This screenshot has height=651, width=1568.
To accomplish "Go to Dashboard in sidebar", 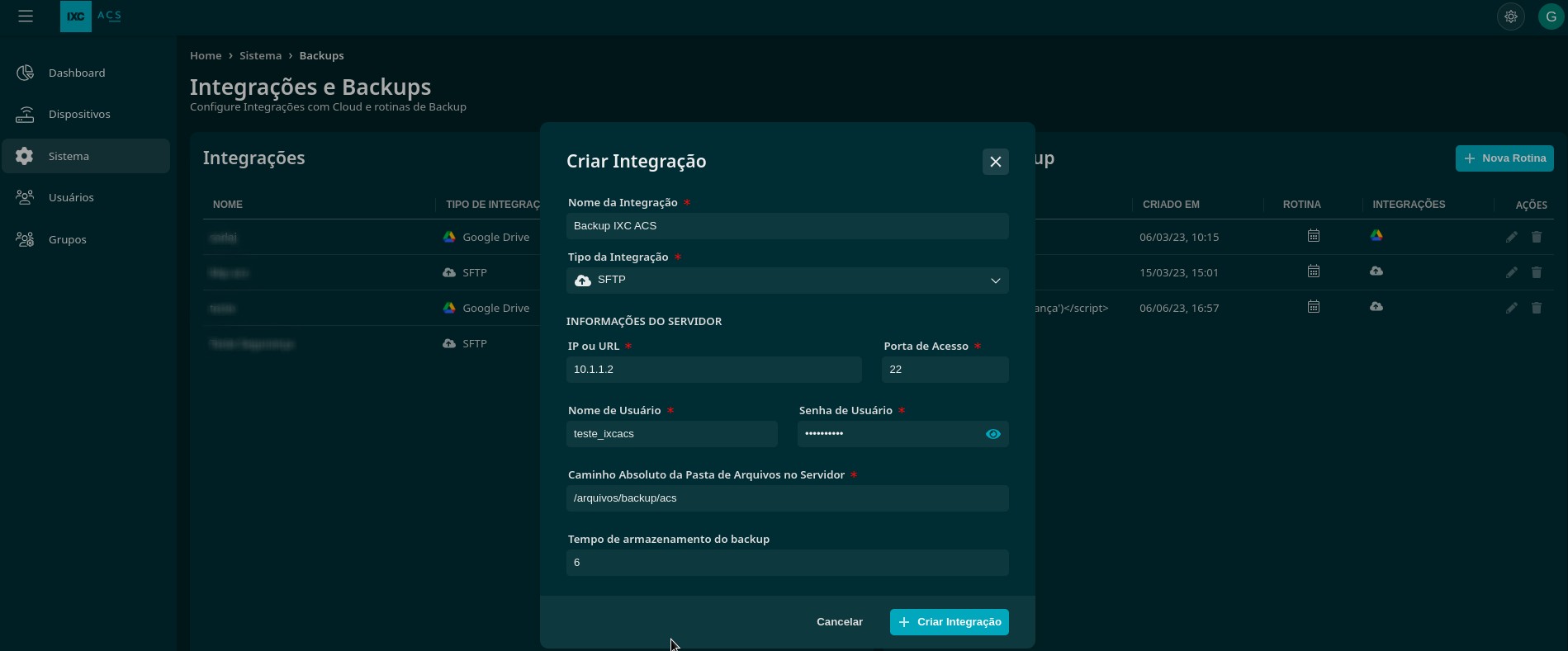I will tap(86, 73).
